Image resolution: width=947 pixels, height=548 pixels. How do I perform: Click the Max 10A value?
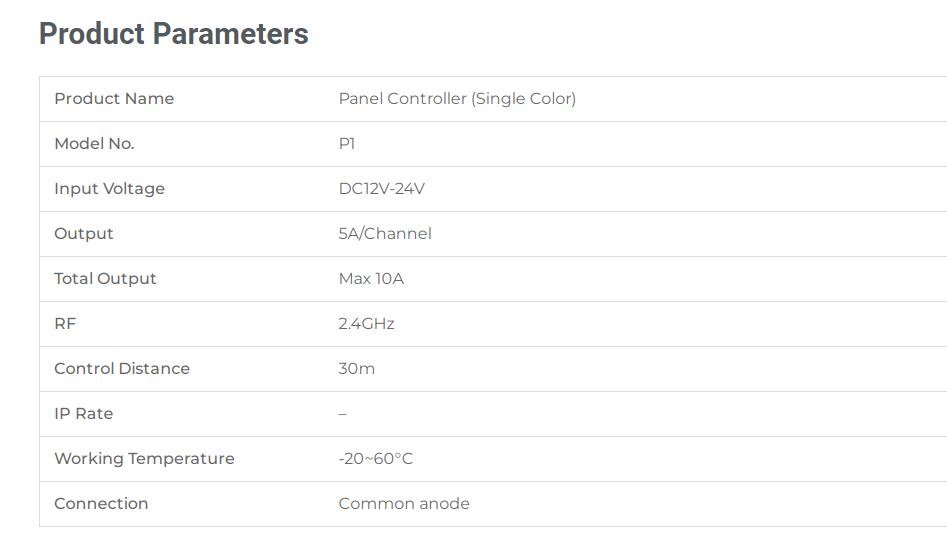(x=371, y=279)
